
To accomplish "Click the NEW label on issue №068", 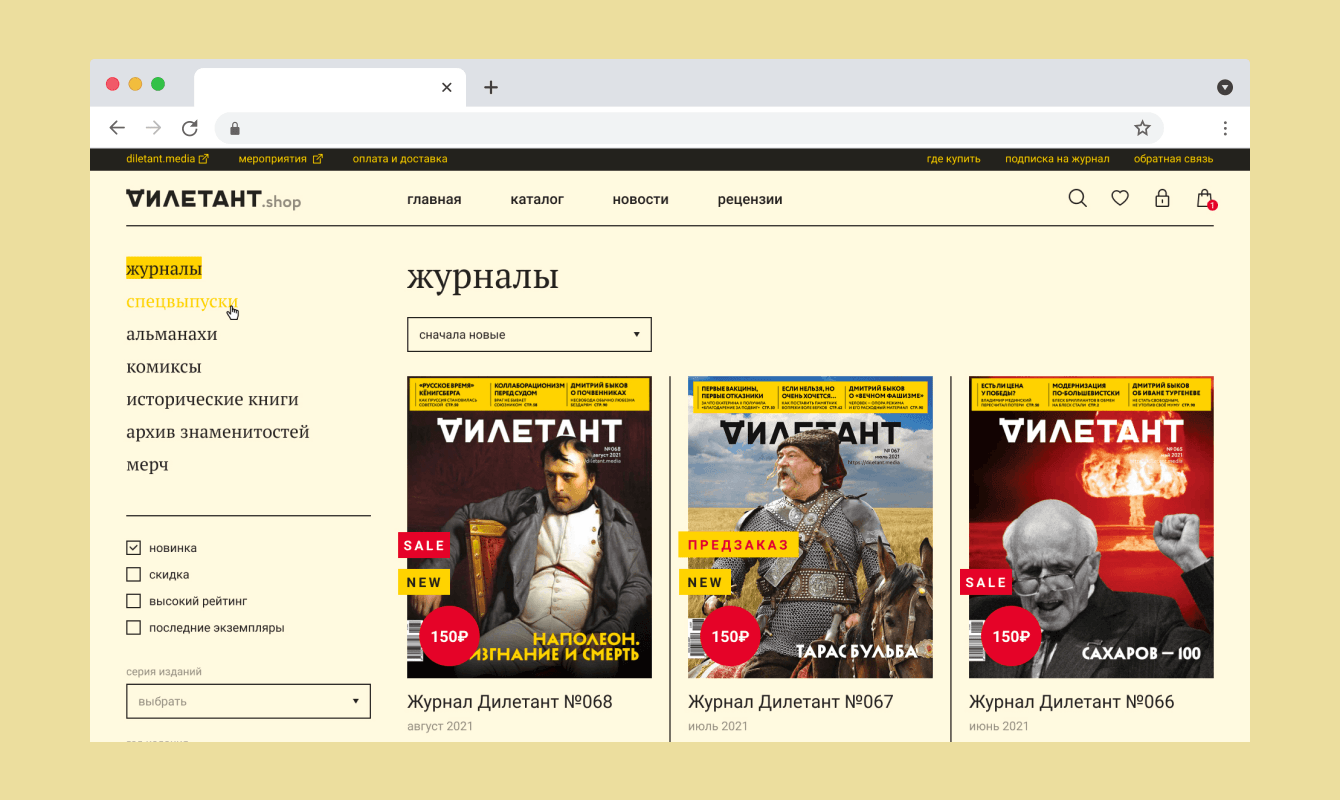I will [424, 582].
